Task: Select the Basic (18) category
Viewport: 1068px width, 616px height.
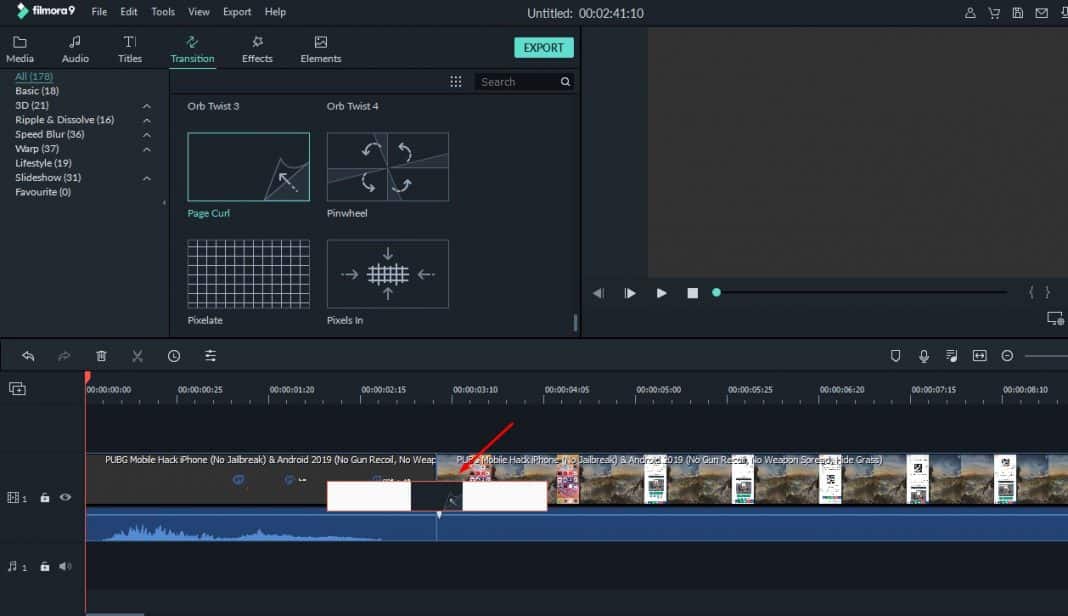Action: click(x=37, y=91)
